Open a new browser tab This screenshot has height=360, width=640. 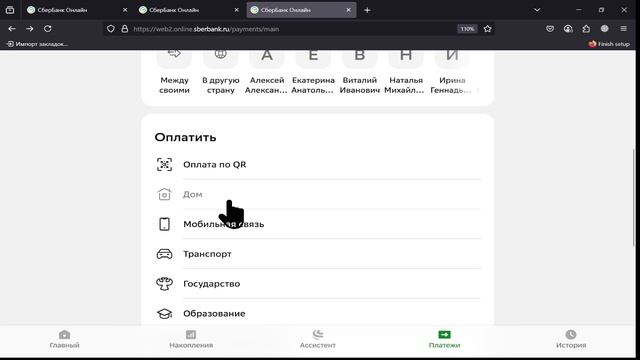[367, 10]
